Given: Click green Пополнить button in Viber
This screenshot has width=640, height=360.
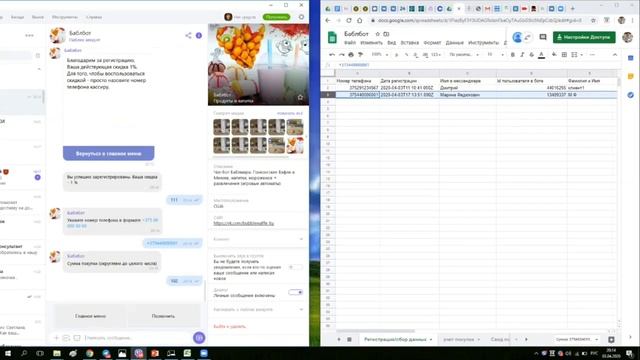Looking at the screenshot, I should click(x=277, y=17).
